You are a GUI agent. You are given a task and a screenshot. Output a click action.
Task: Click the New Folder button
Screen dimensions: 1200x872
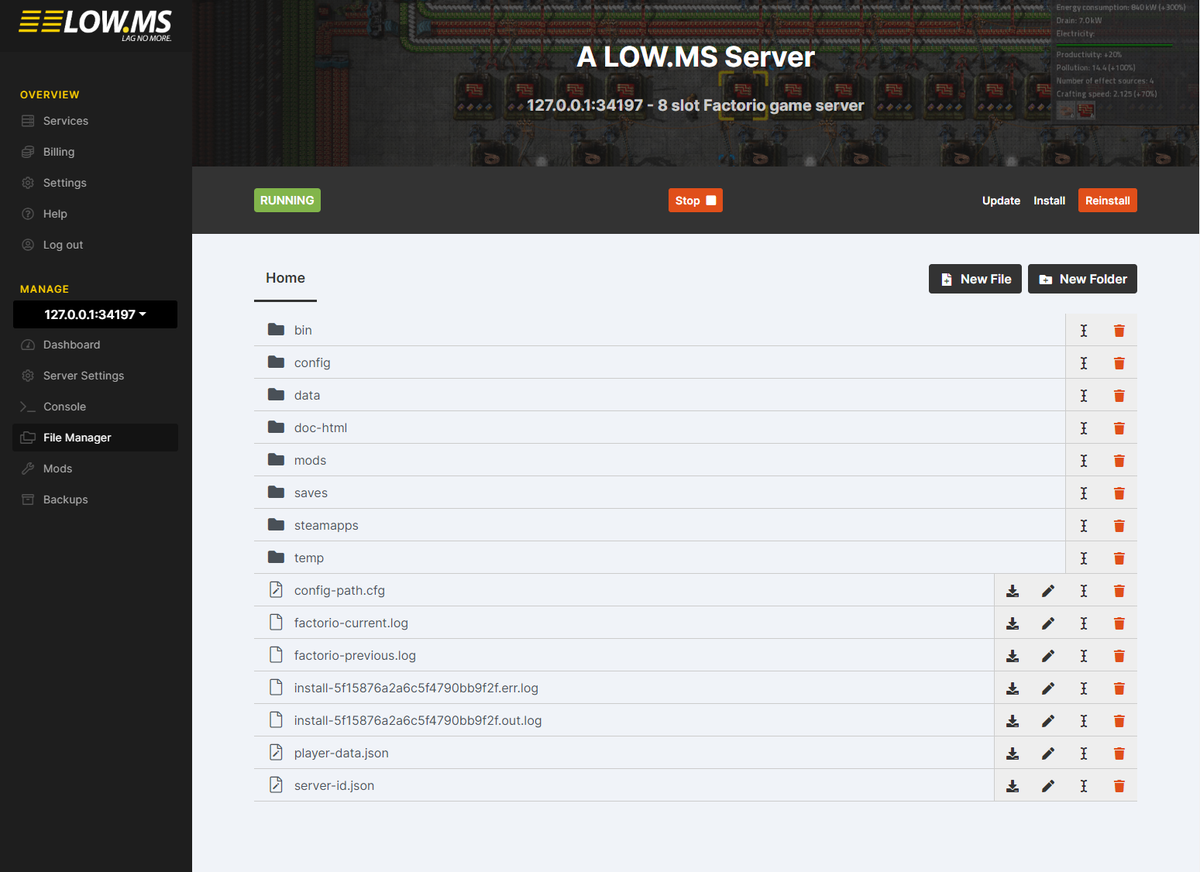click(x=1082, y=279)
